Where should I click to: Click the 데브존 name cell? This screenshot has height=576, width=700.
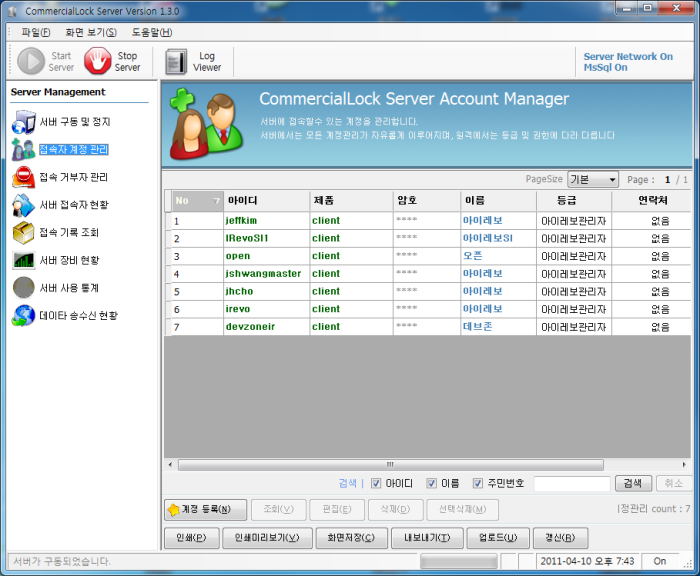[498, 327]
